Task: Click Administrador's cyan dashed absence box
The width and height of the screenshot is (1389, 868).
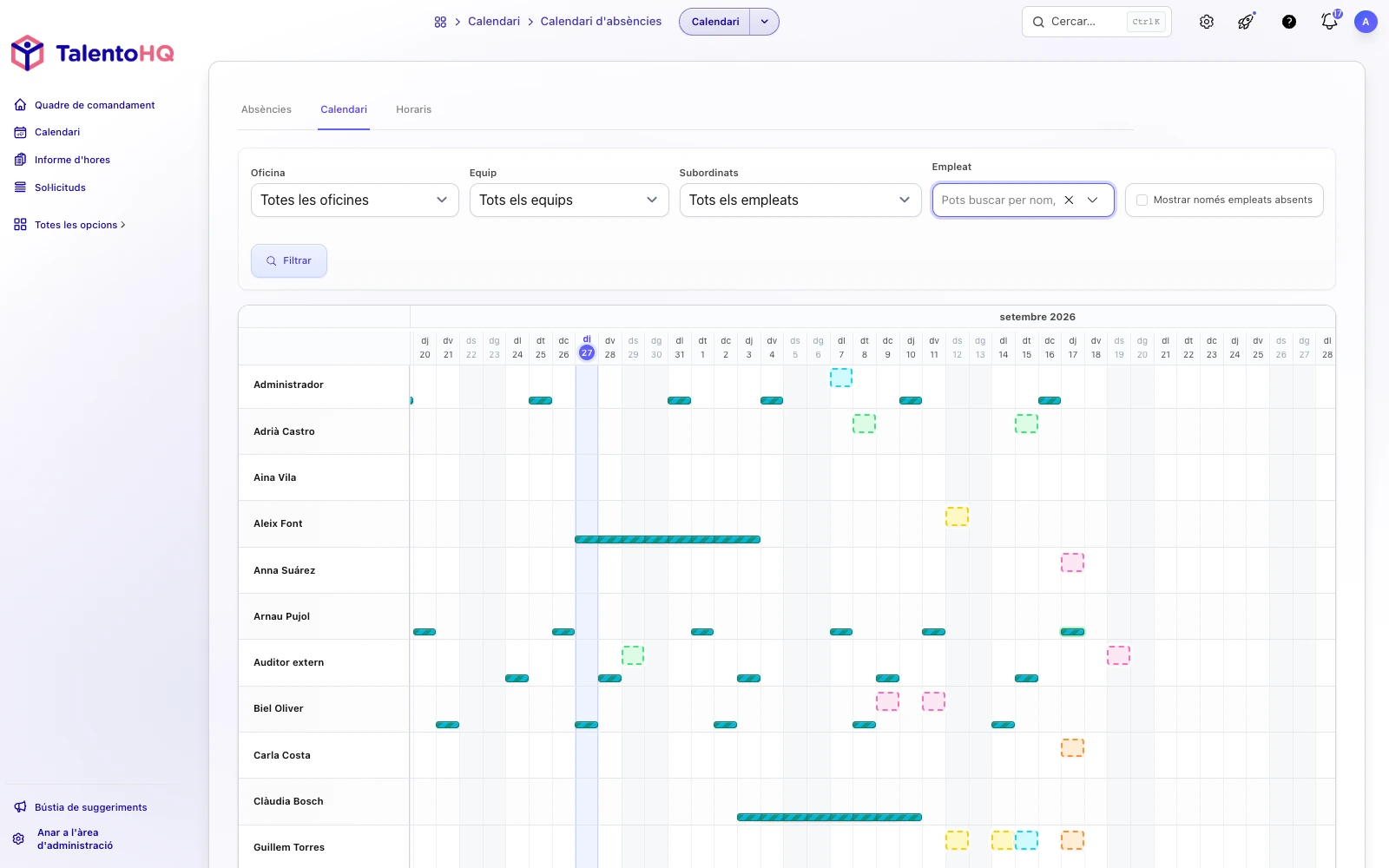Action: (x=841, y=378)
